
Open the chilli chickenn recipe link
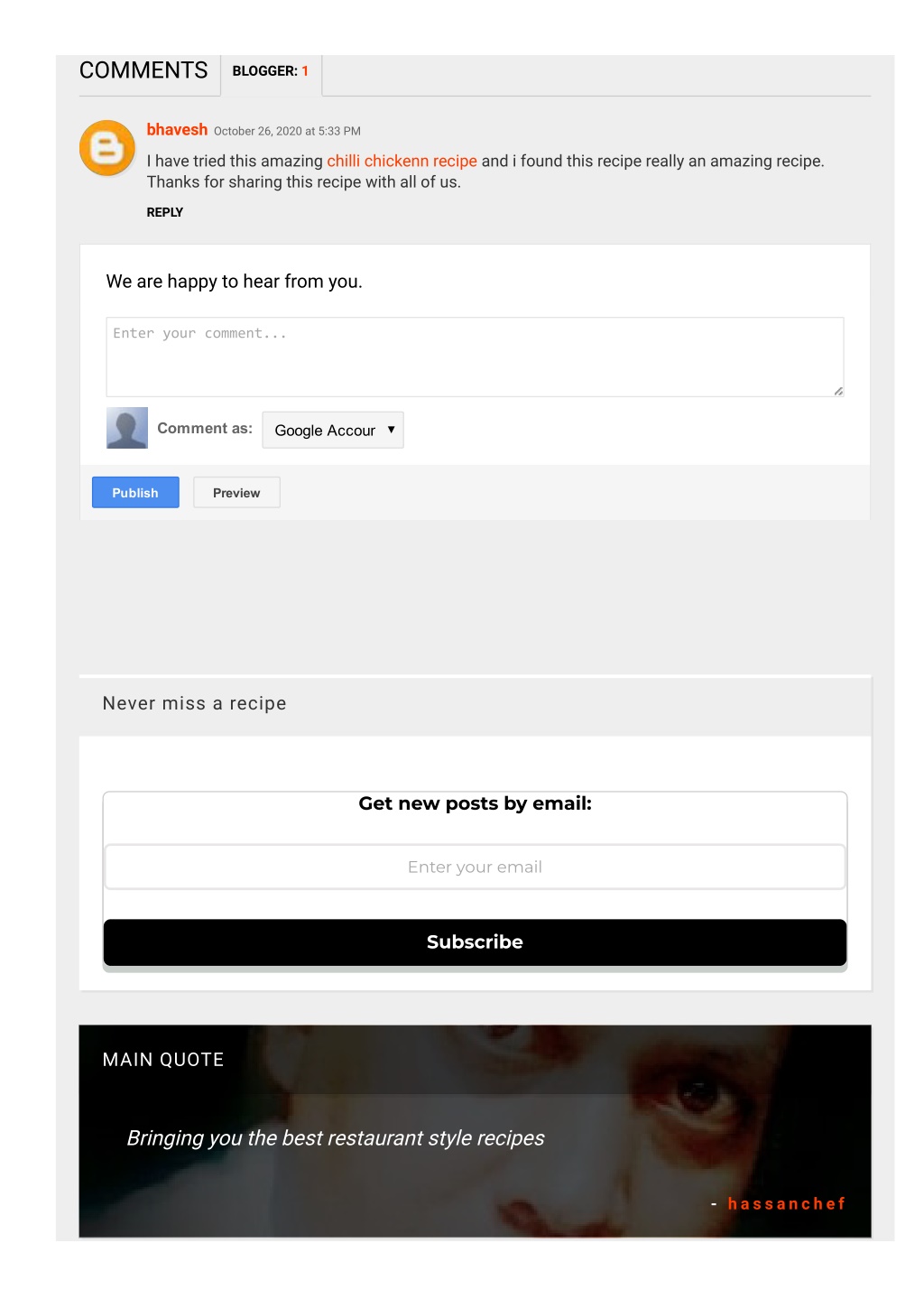point(402,161)
